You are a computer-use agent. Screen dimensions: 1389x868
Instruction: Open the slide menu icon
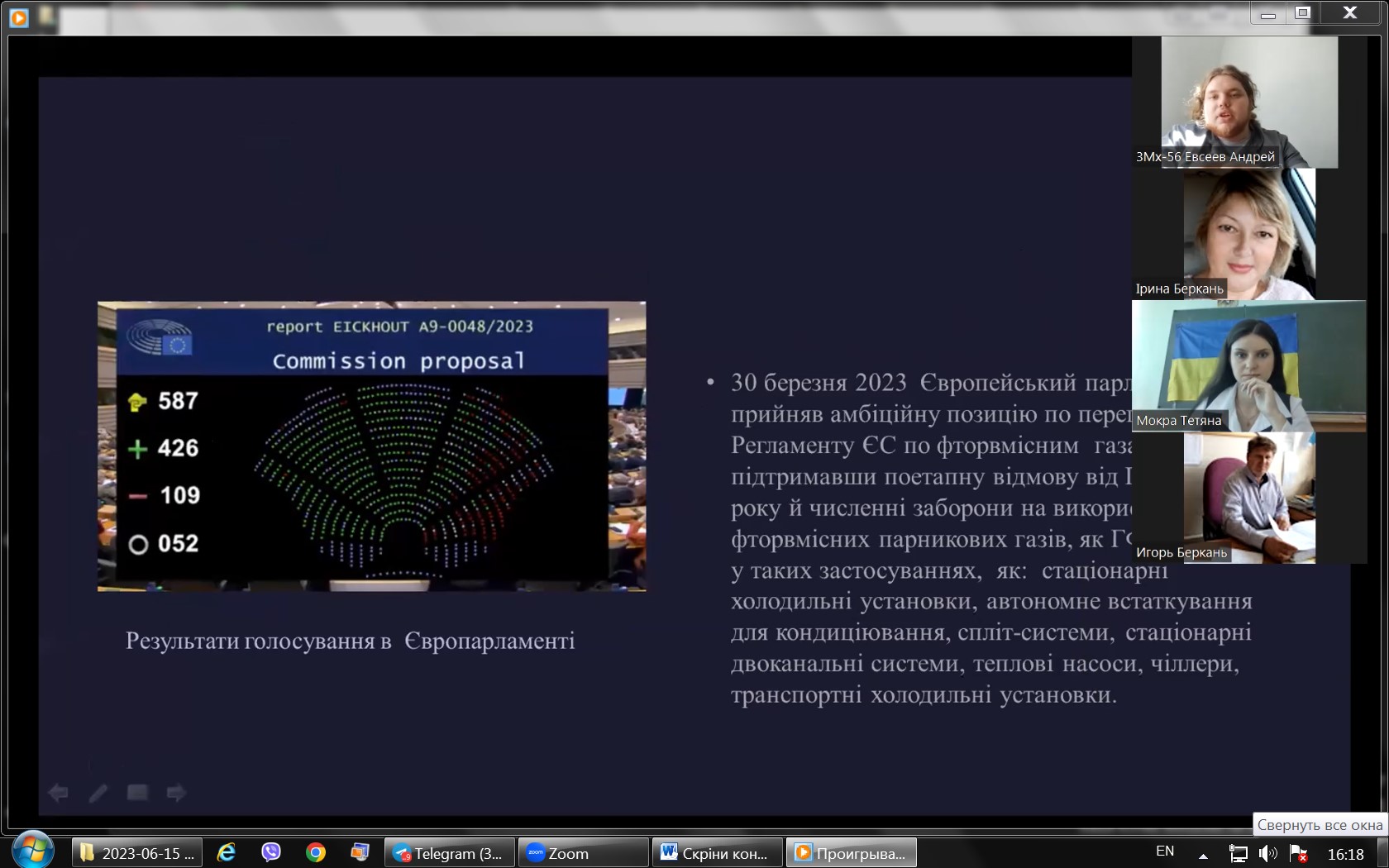click(137, 793)
